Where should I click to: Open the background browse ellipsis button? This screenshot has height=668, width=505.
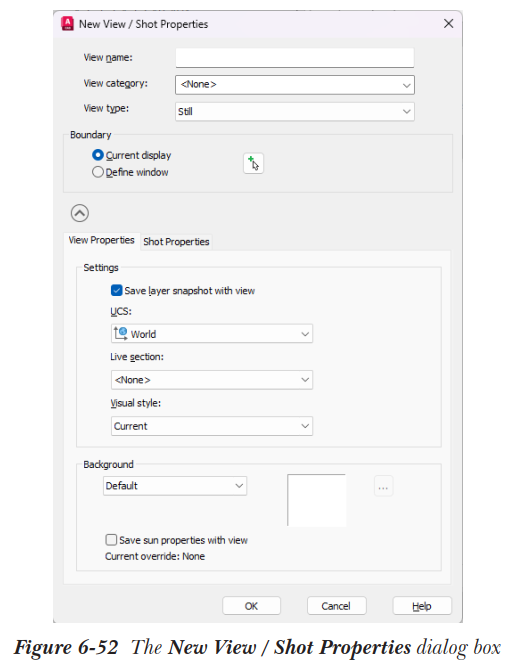tap(384, 486)
